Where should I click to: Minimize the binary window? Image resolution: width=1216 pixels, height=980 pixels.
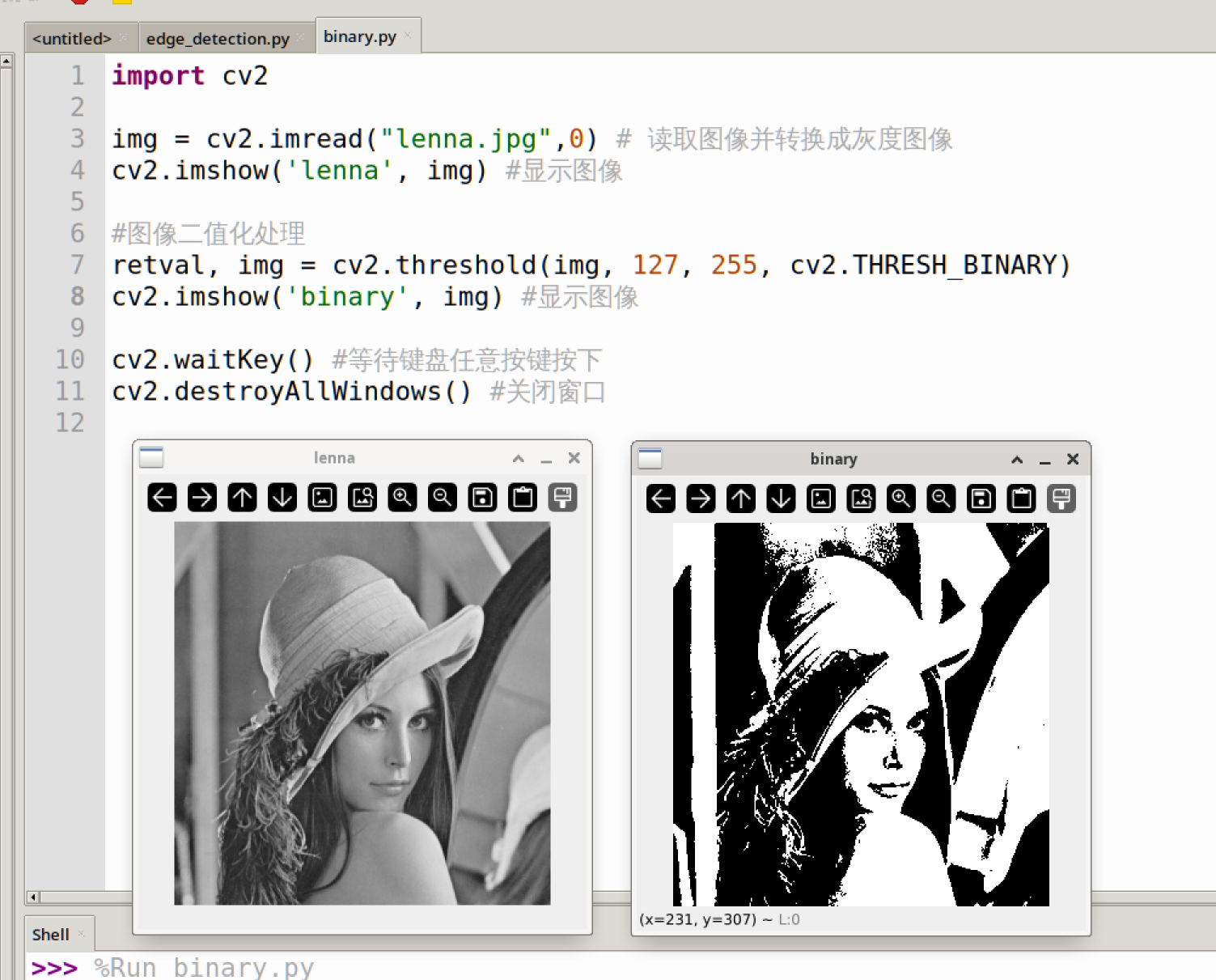tap(1045, 460)
